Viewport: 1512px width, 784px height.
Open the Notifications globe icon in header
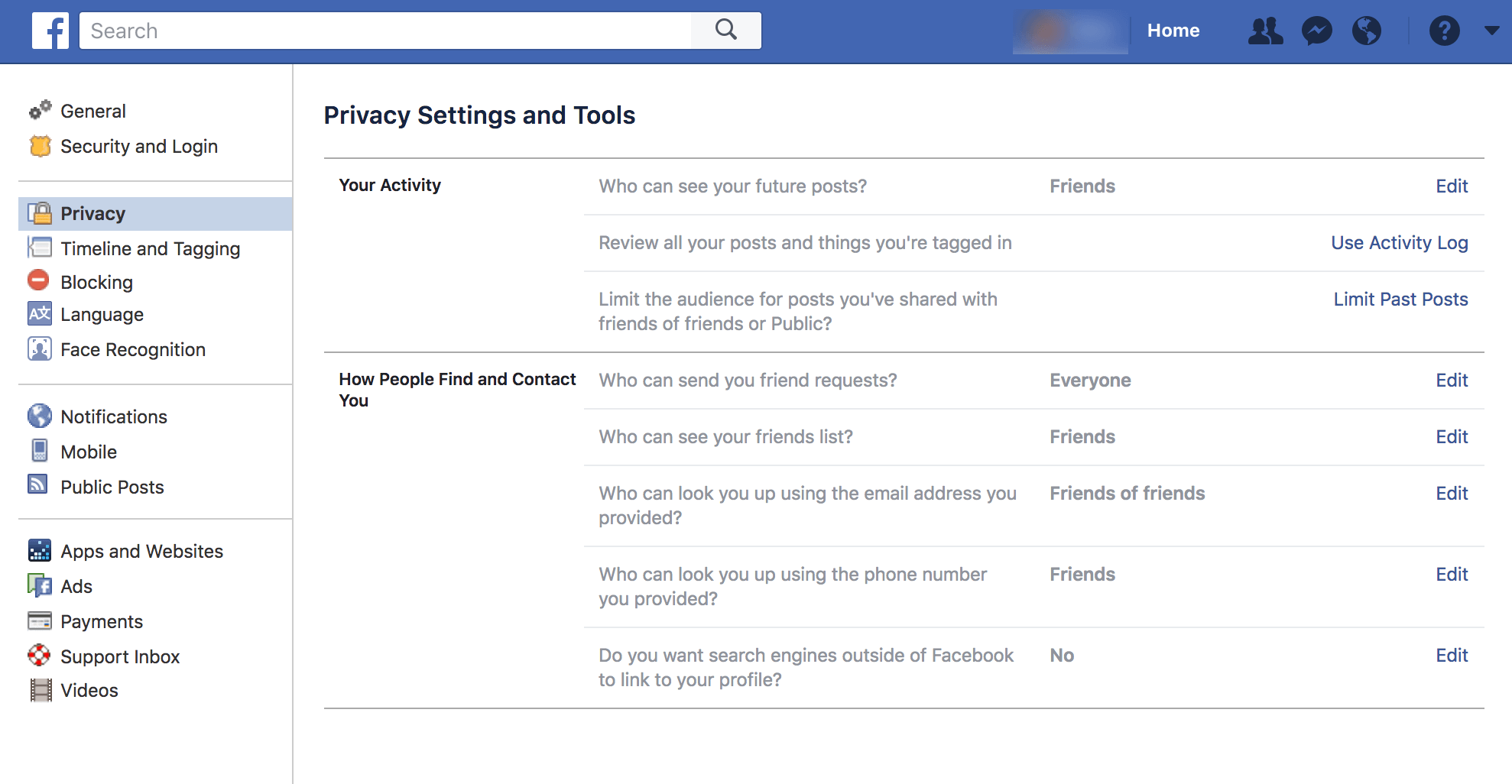point(1366,31)
